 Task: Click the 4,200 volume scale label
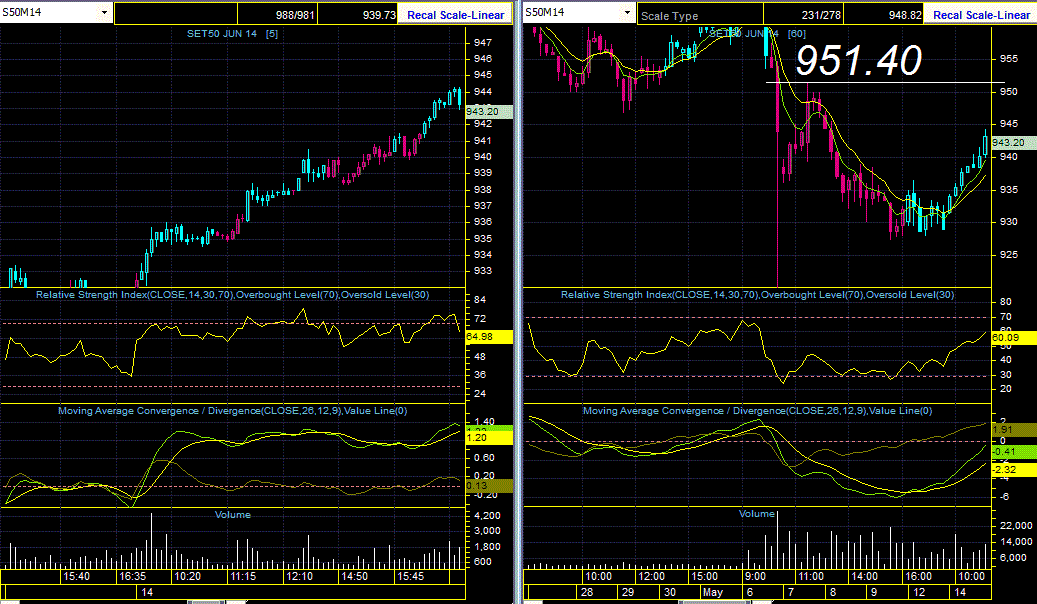point(487,515)
